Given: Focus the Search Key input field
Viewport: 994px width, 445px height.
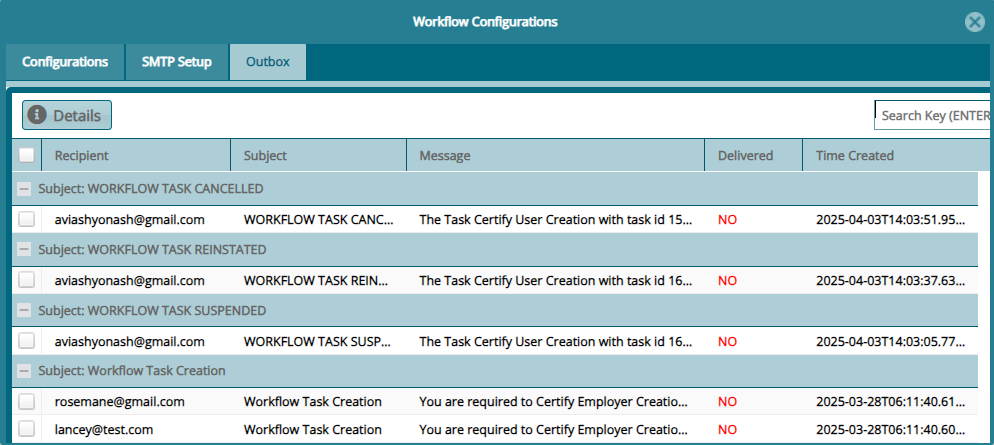Looking at the screenshot, I should coord(932,115).
